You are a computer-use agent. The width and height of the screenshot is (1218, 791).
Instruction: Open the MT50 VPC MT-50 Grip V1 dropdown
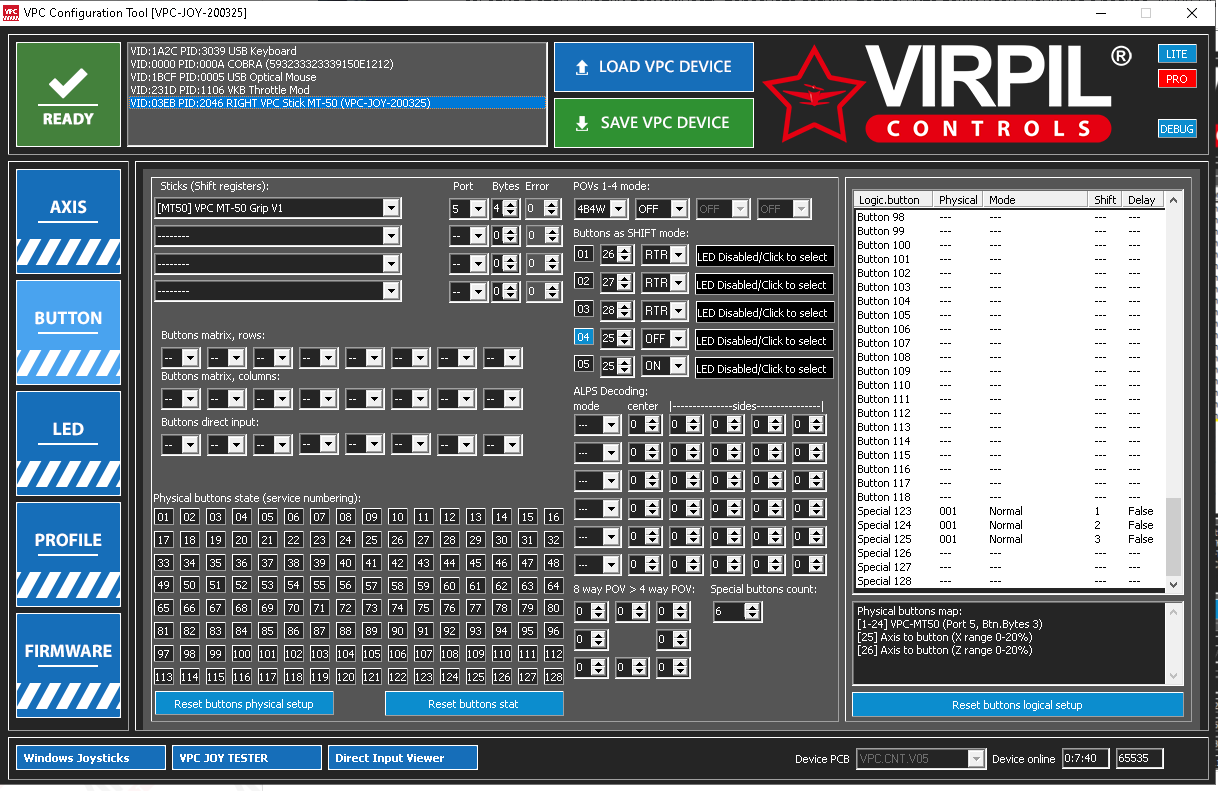278,208
